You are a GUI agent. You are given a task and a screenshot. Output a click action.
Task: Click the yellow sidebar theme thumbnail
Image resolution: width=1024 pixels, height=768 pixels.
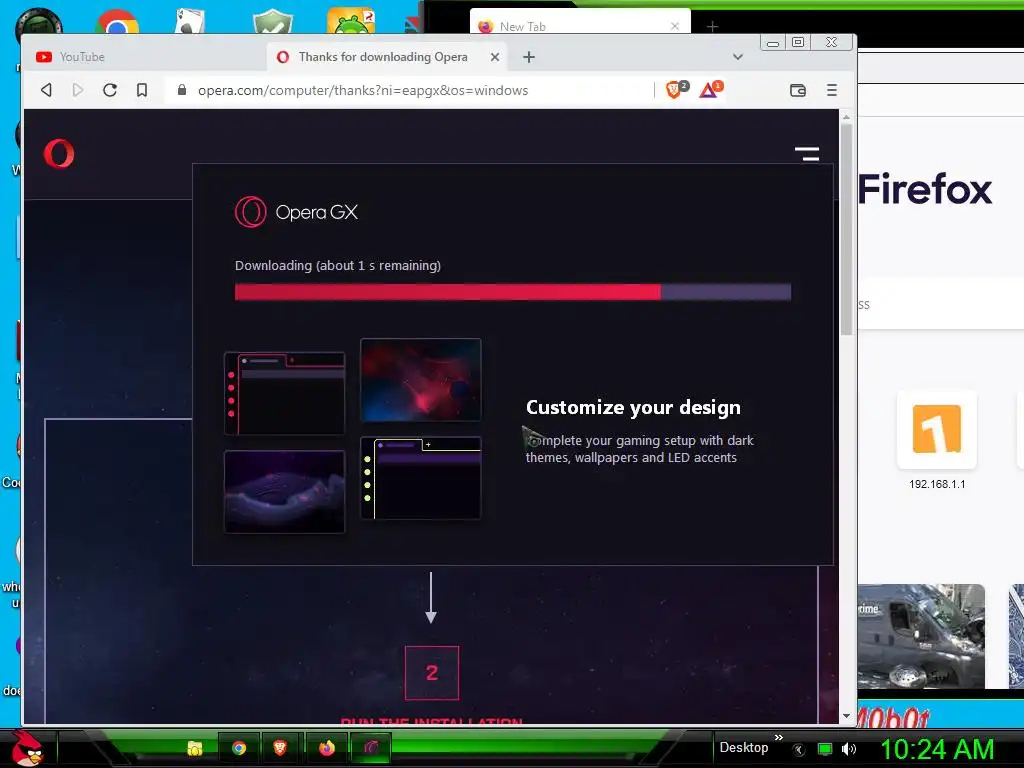(x=421, y=478)
